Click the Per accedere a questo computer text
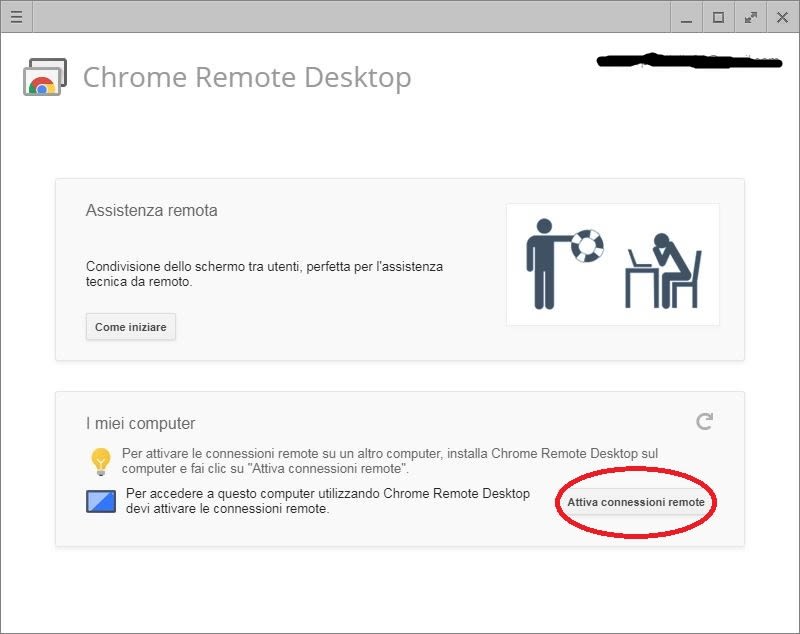800x634 pixels. [x=328, y=501]
